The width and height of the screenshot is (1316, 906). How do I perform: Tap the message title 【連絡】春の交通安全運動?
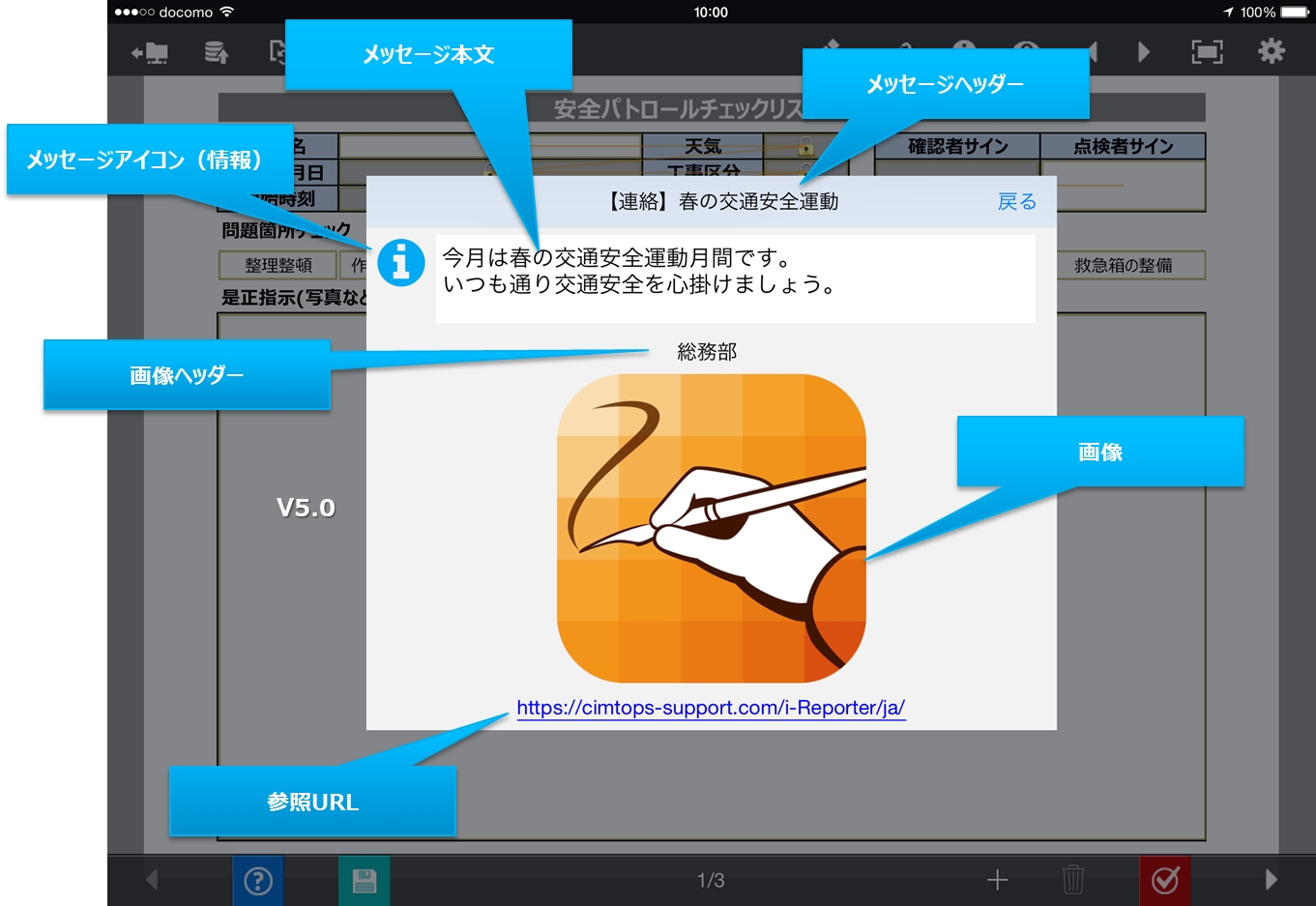[721, 201]
